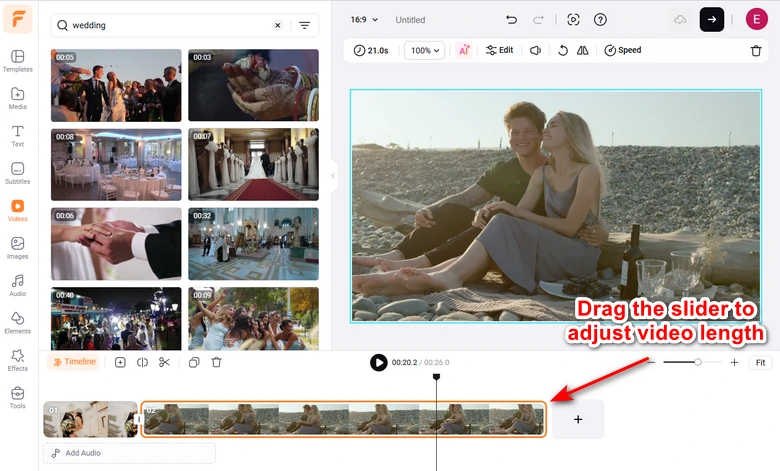The height and width of the screenshot is (471, 780).
Task: Toggle the clip volume speaker icon
Action: (535, 50)
